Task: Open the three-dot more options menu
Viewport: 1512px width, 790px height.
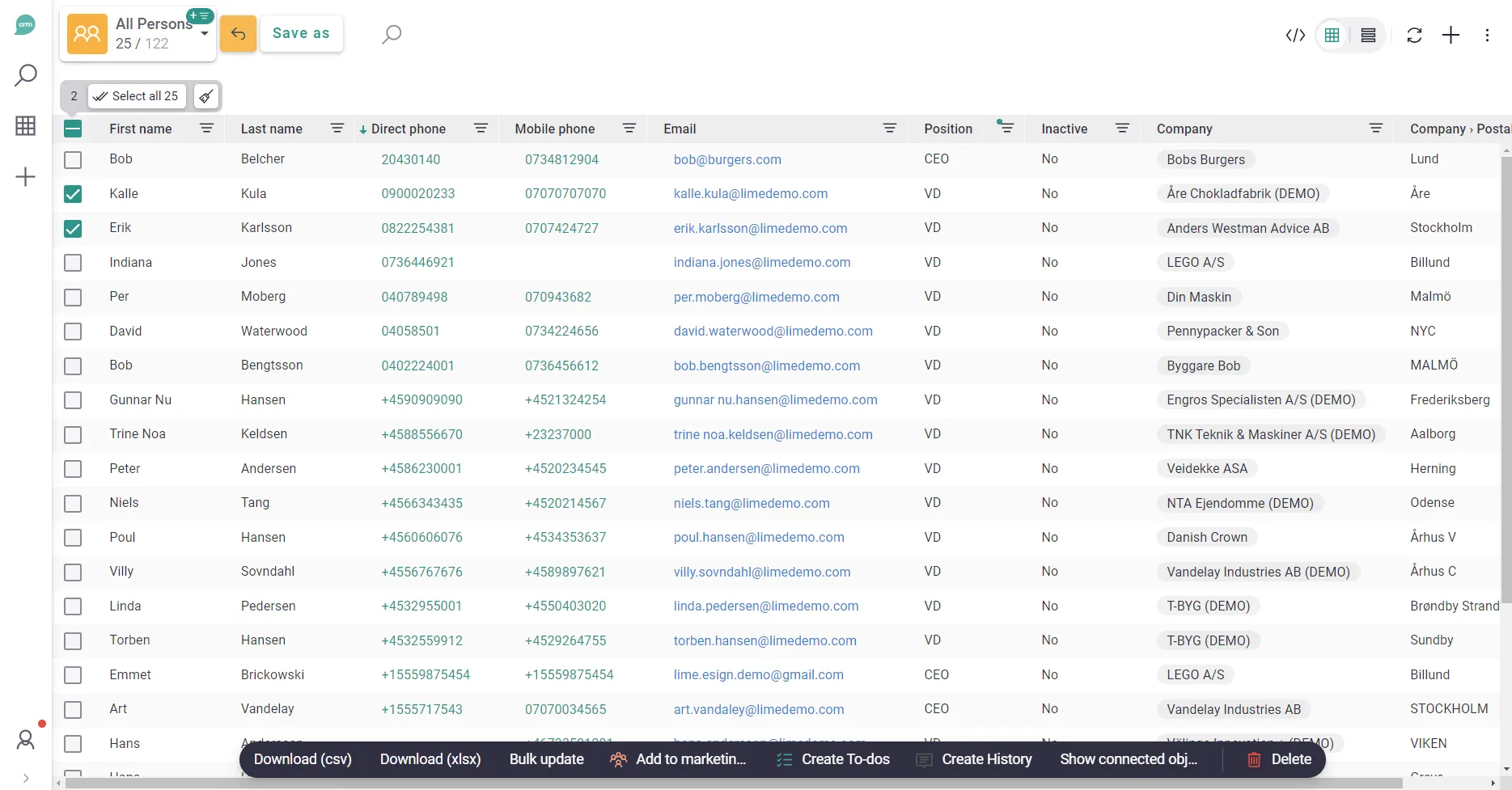Action: [1487, 36]
